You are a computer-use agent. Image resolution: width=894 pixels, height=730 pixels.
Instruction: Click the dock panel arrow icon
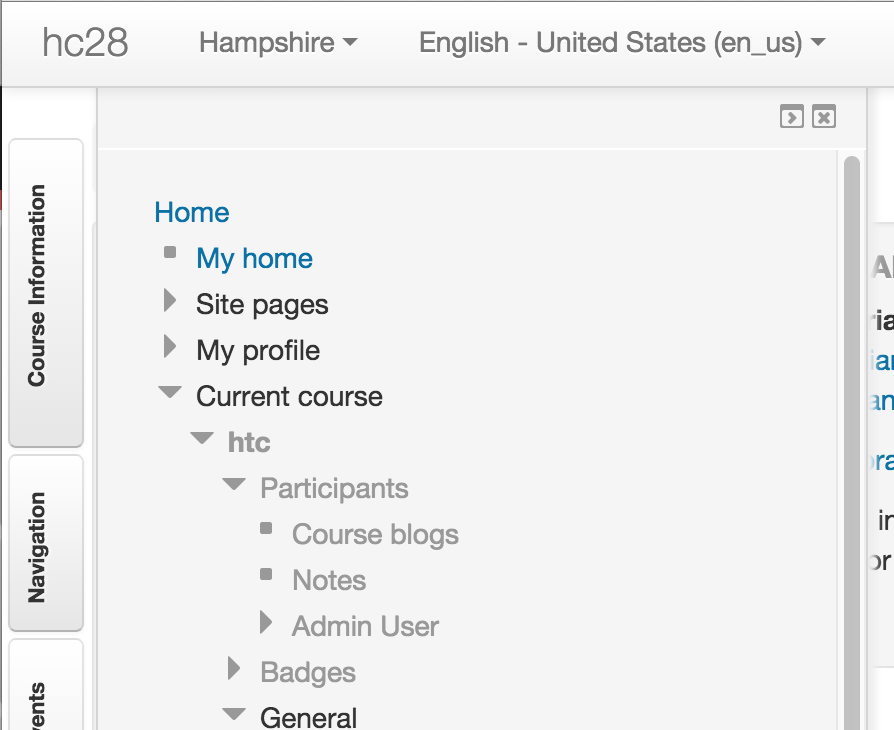pyautogui.click(x=791, y=117)
